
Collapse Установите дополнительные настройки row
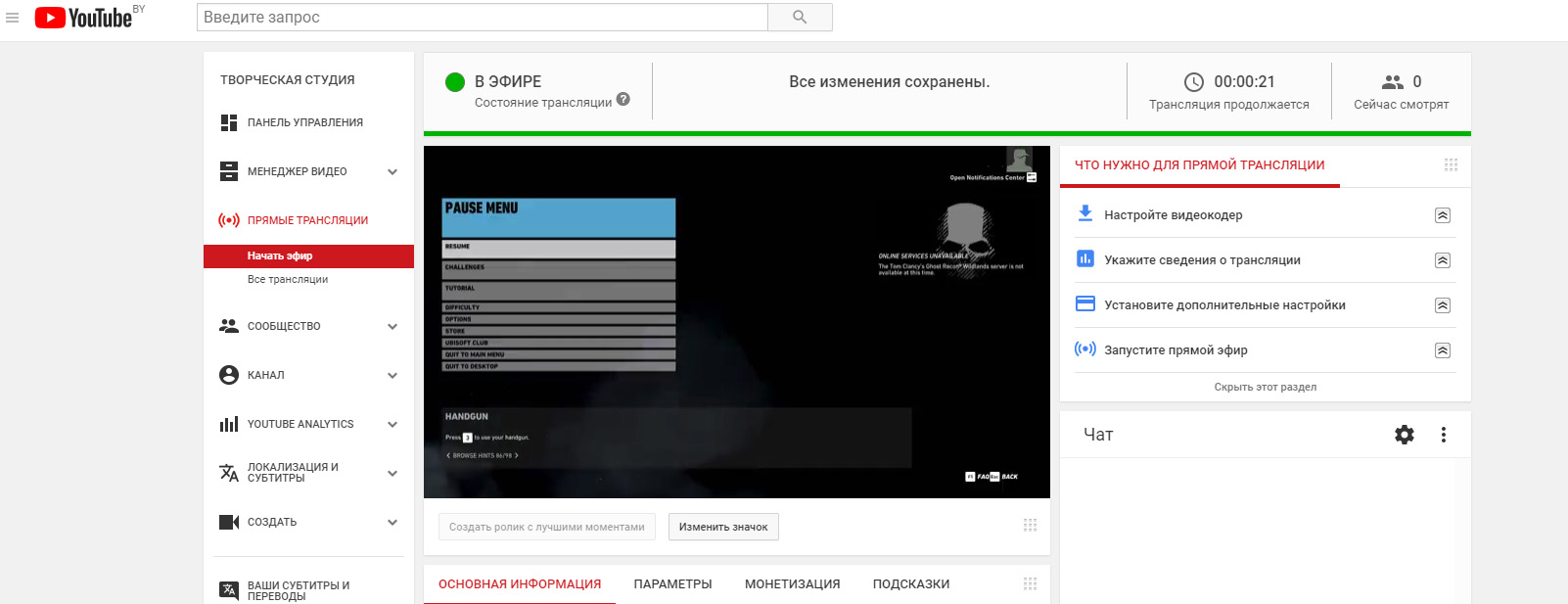pos(1443,305)
